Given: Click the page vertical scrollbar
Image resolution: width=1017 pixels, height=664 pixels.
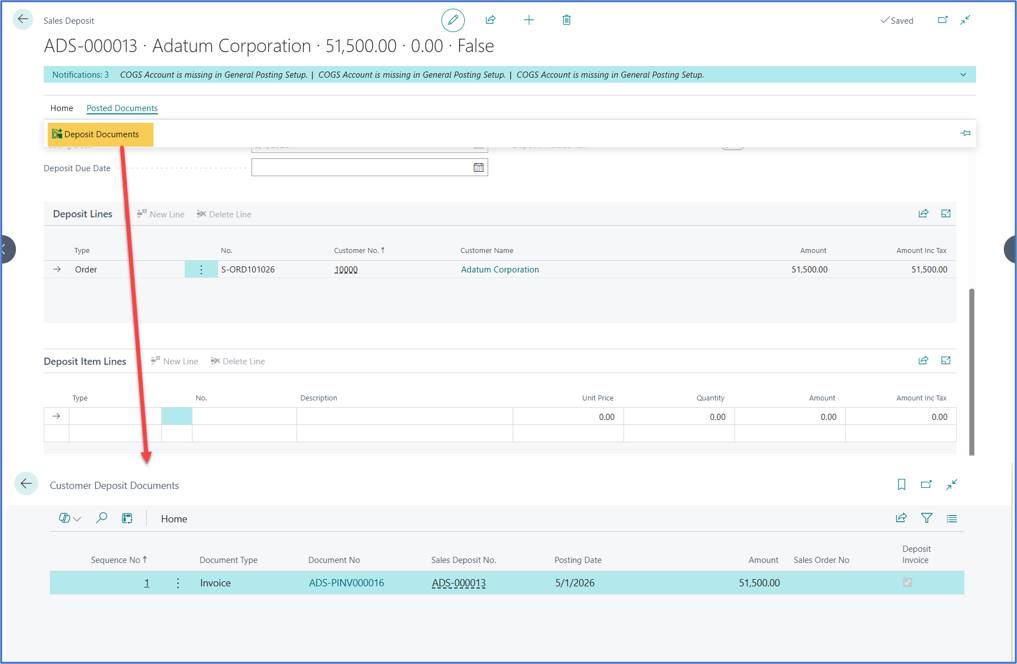Looking at the screenshot, I should point(971,372).
